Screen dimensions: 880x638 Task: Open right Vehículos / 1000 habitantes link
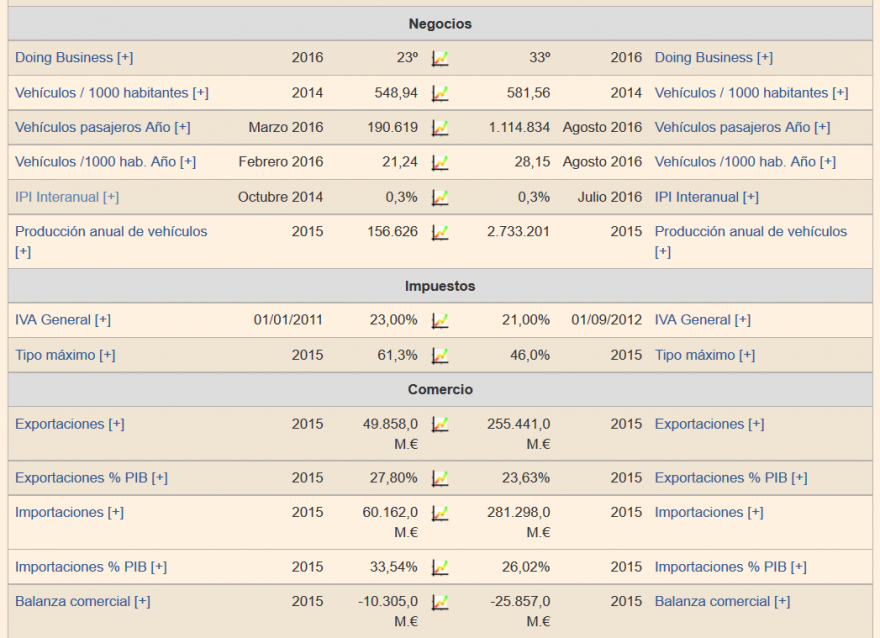point(751,93)
